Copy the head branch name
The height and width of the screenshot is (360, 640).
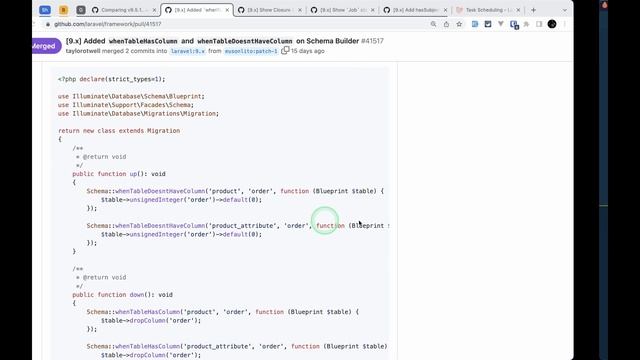coord(285,51)
